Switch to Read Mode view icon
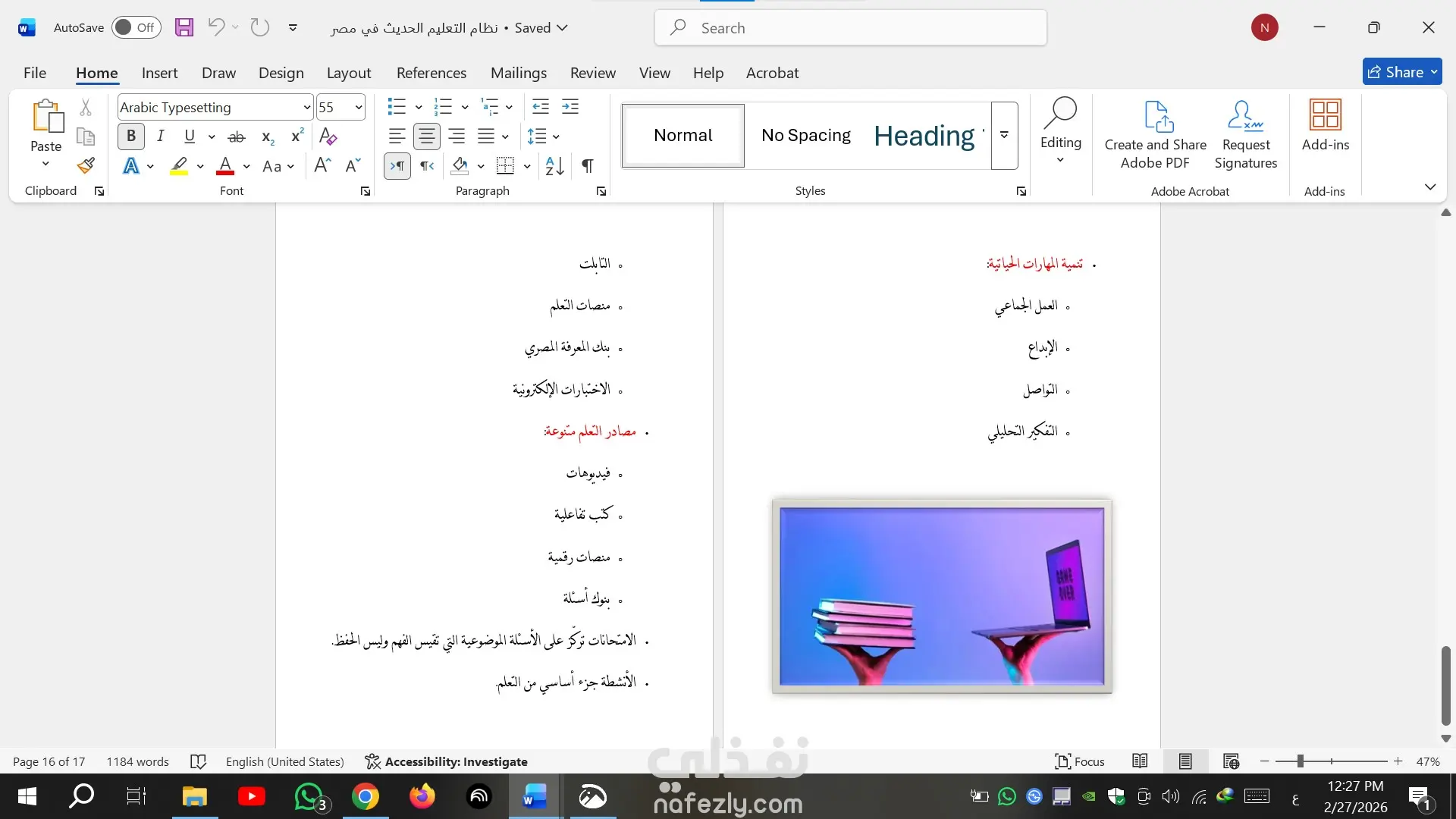 [1139, 761]
